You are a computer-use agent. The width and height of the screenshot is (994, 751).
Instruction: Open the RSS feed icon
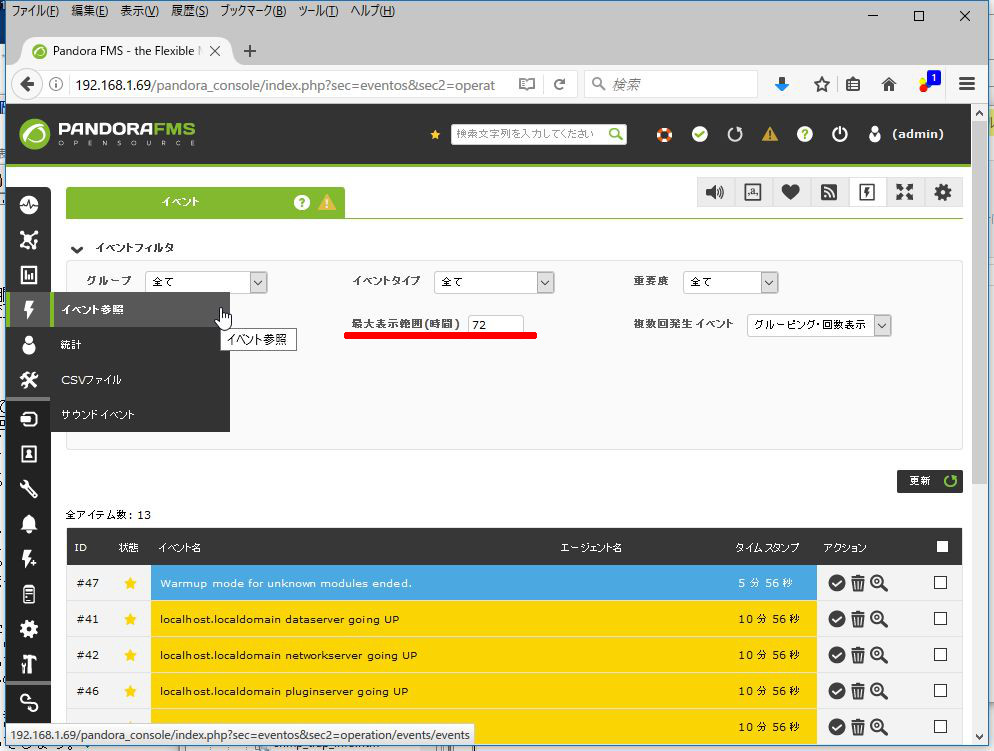click(x=829, y=192)
